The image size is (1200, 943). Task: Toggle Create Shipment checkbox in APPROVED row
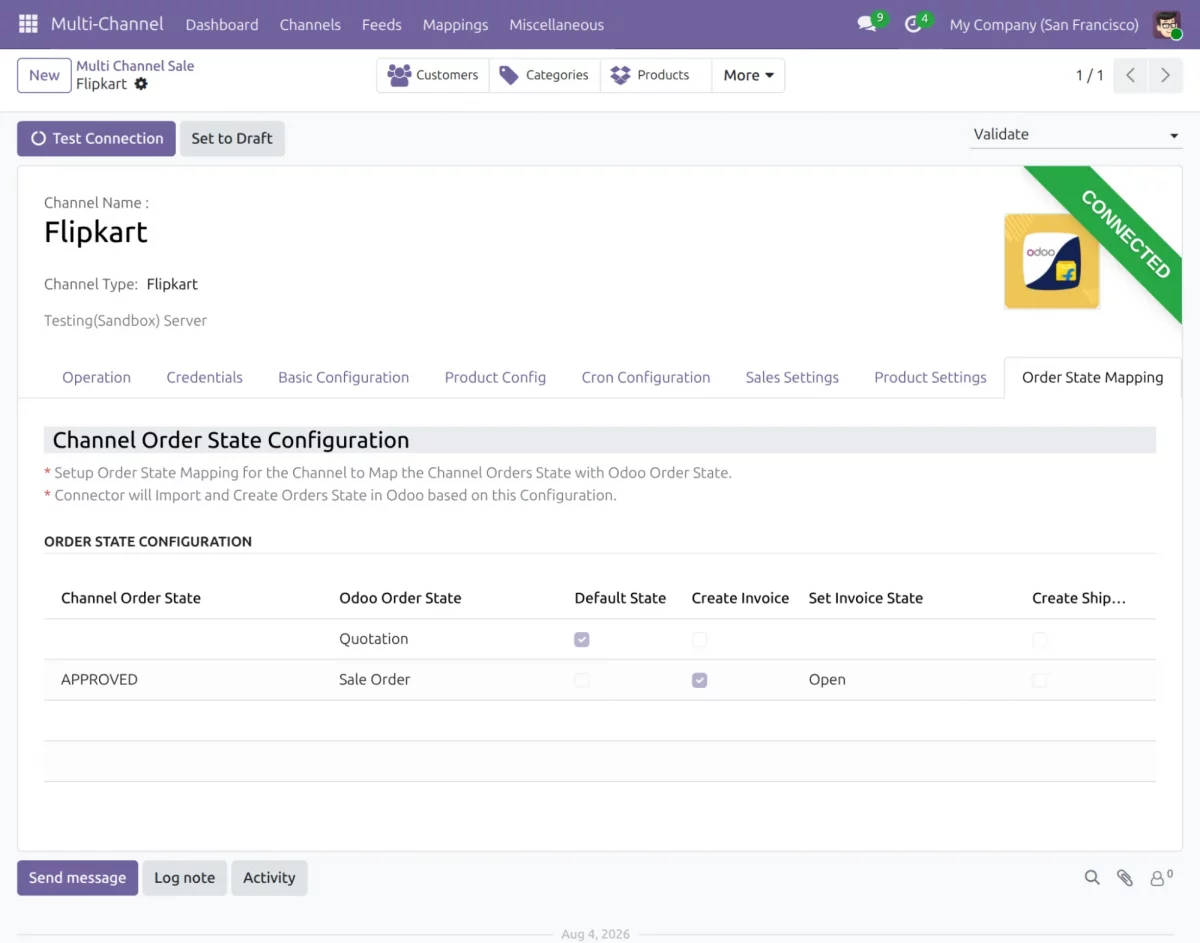tap(1039, 680)
